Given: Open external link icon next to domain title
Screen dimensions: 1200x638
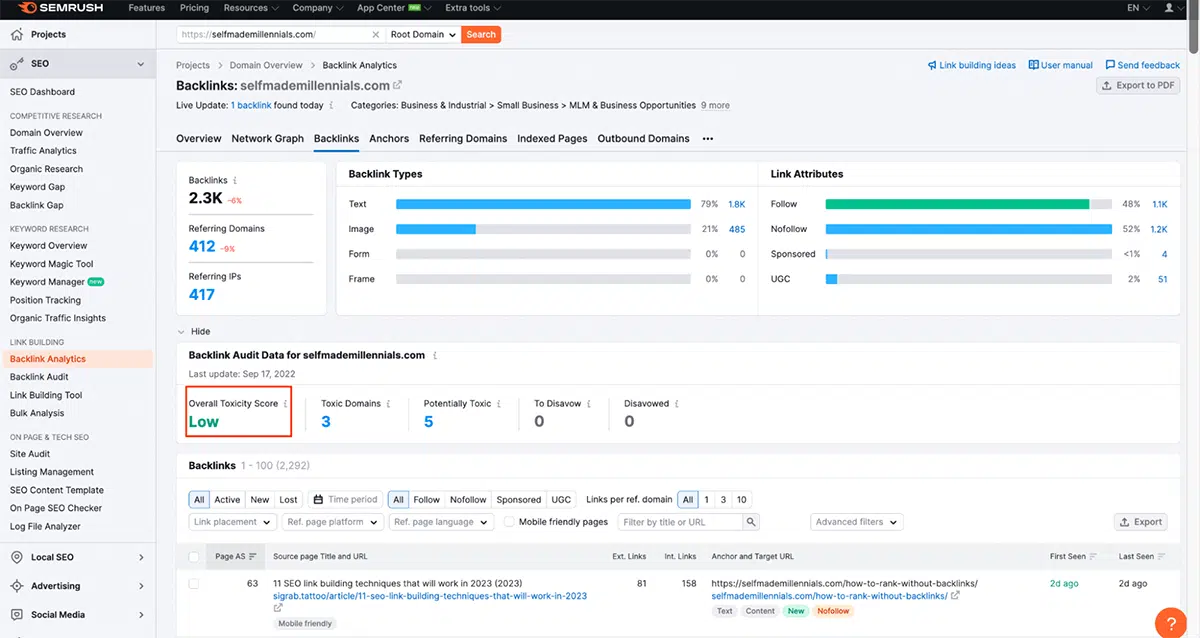Looking at the screenshot, I should tap(397, 86).
